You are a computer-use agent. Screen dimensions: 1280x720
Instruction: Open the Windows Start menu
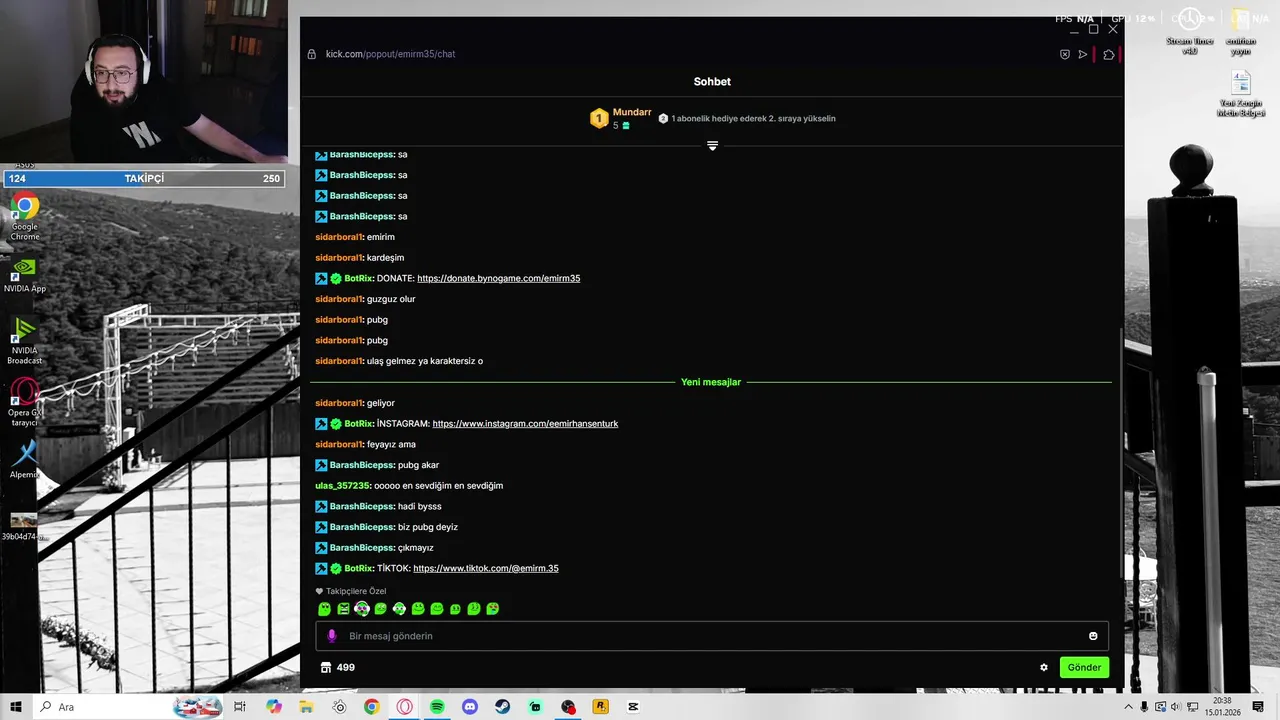16,707
